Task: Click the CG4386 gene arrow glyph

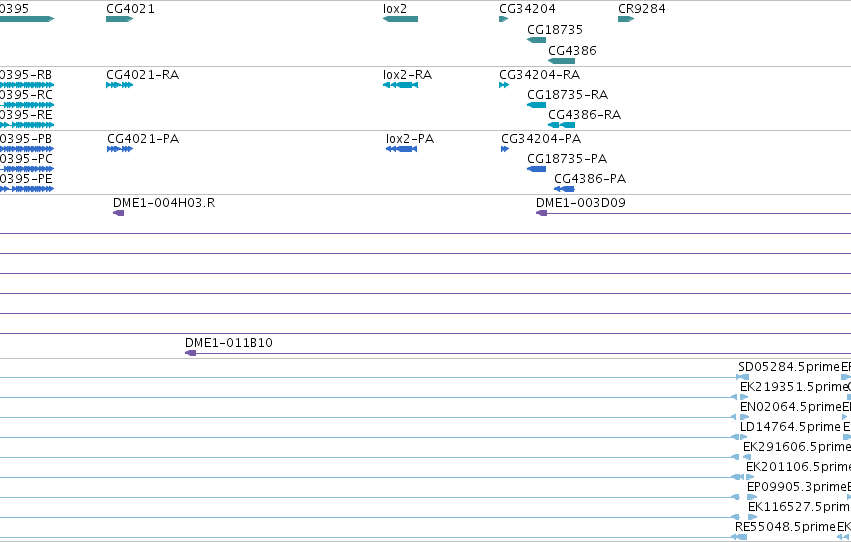Action: pos(561,61)
